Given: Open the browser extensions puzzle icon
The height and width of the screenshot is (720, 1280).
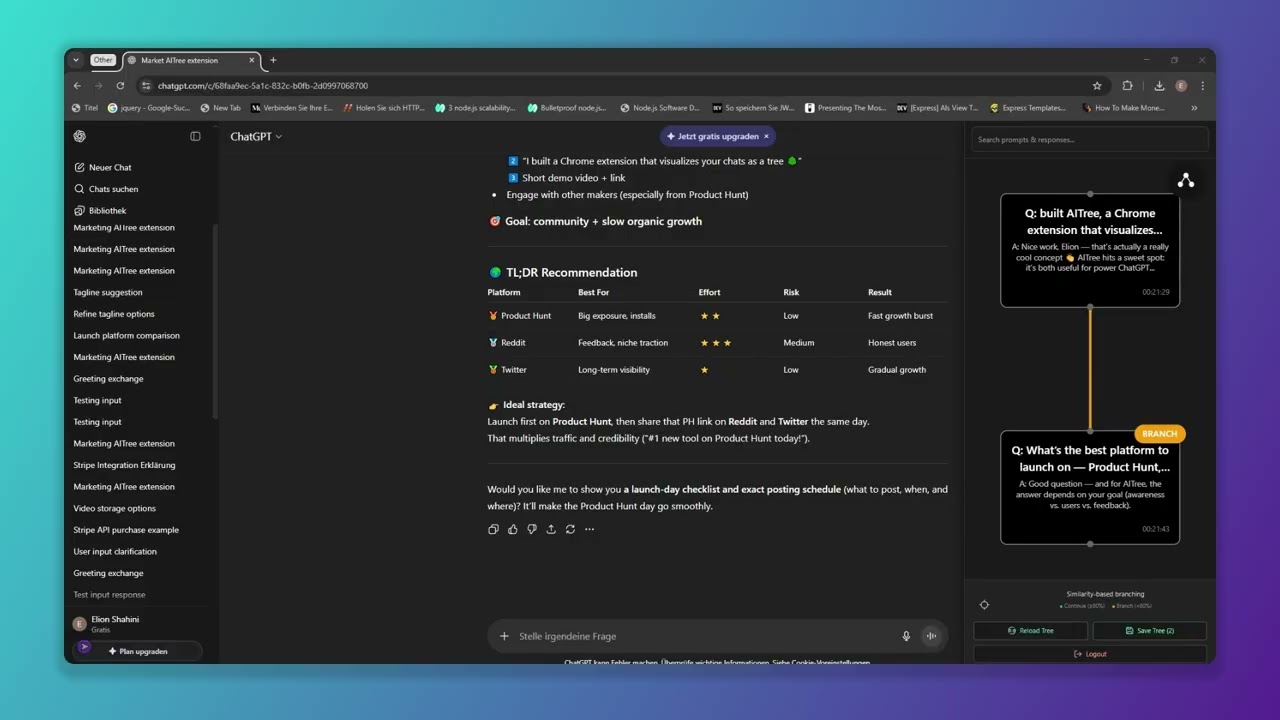Looking at the screenshot, I should click(x=1127, y=86).
